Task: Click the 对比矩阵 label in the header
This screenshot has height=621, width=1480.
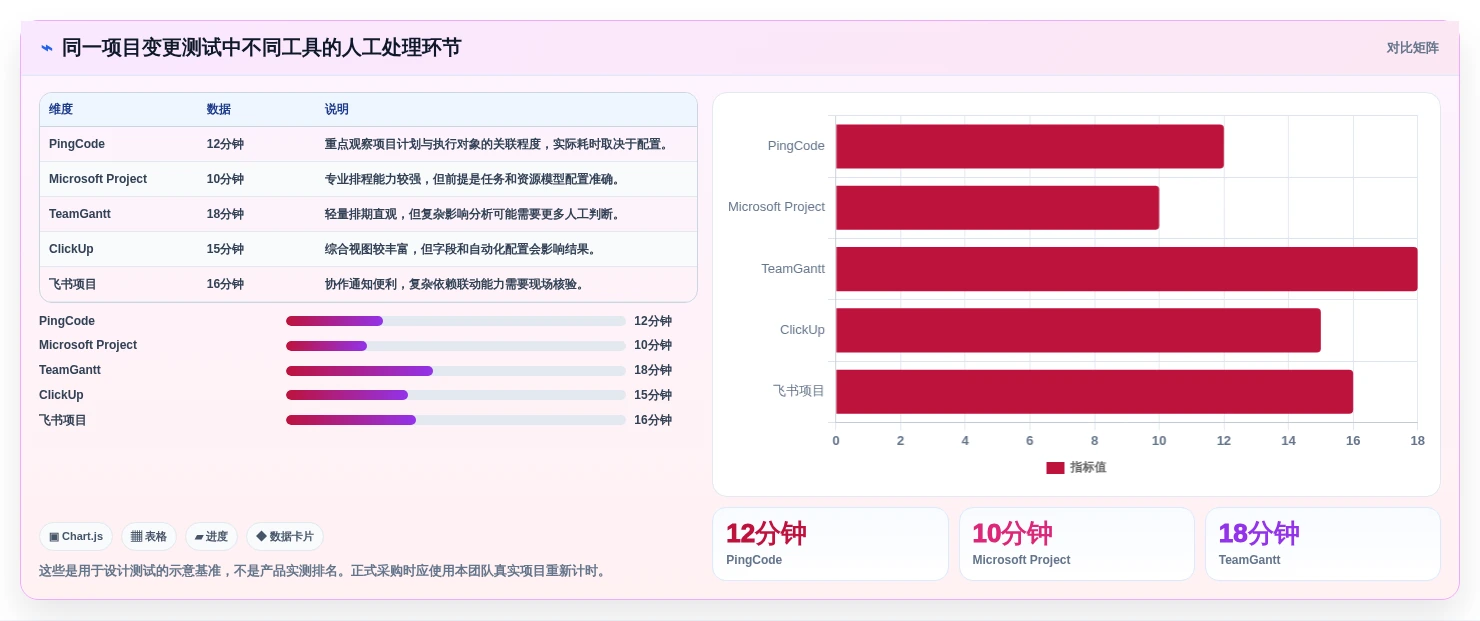Action: tap(1412, 48)
